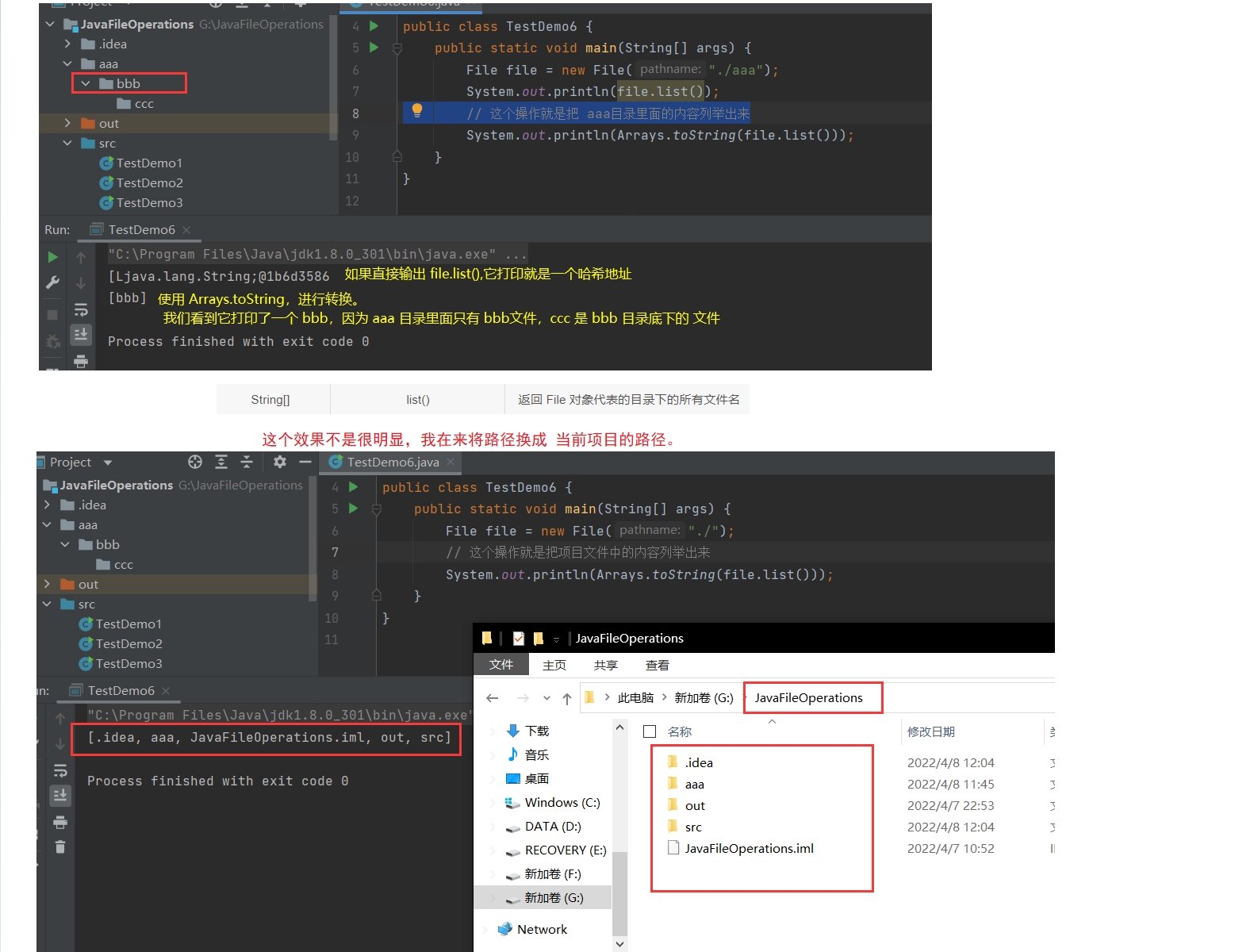Collapse src folder in upper project tree

click(x=67, y=143)
